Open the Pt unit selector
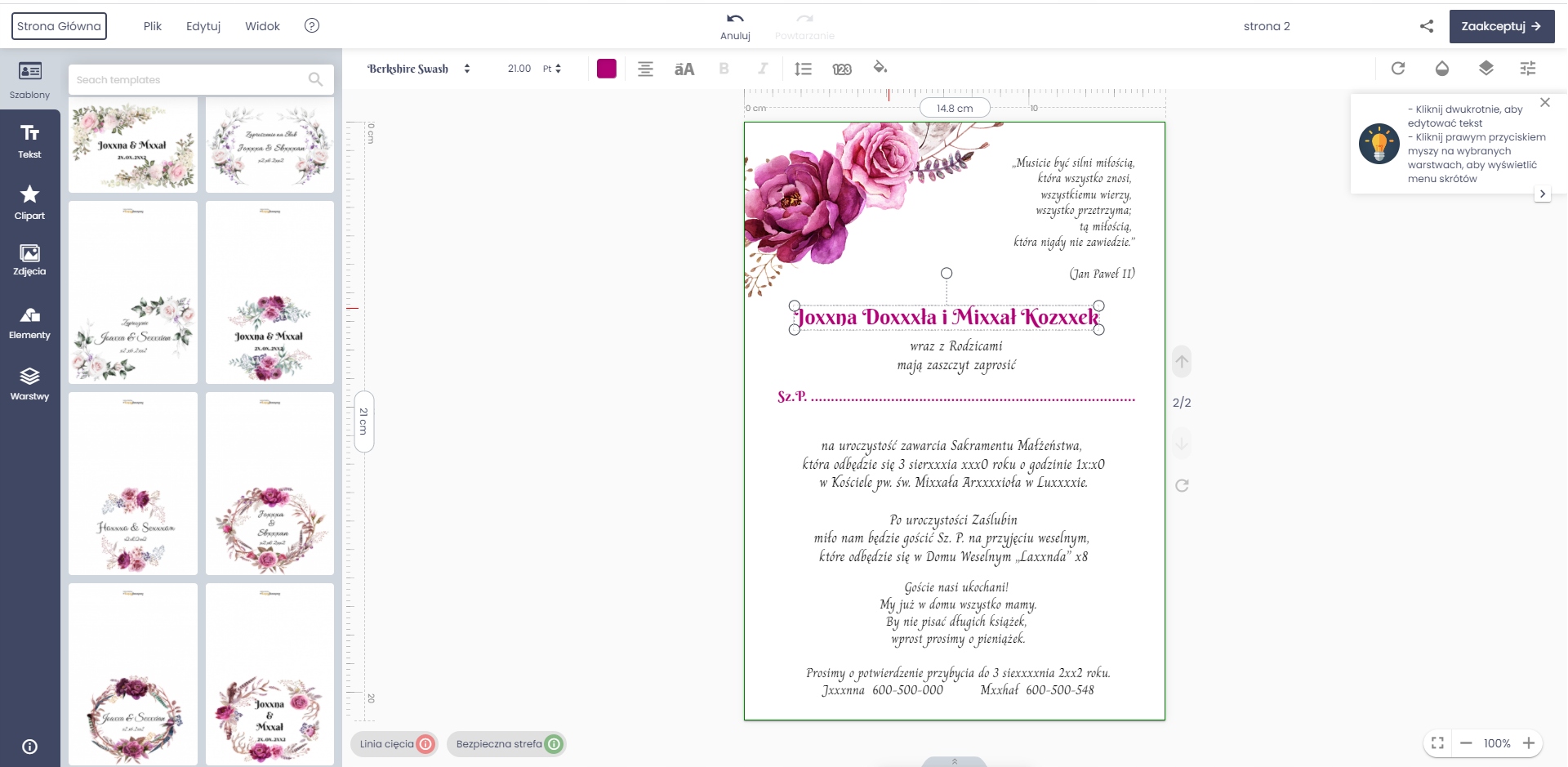Screen dimensions: 1568x767 tap(552, 69)
